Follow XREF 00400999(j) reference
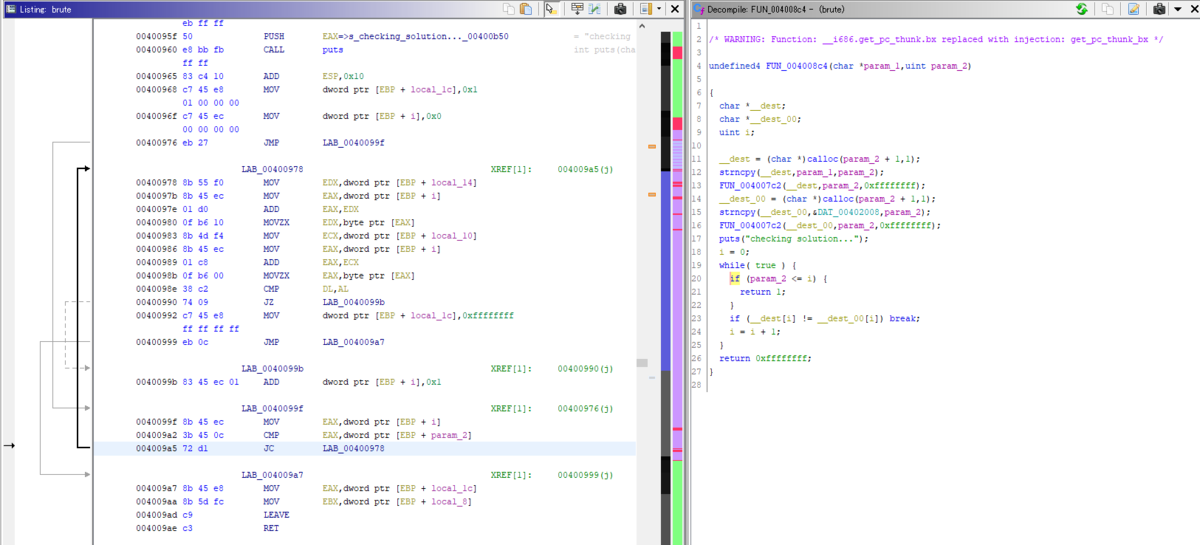 pos(585,475)
